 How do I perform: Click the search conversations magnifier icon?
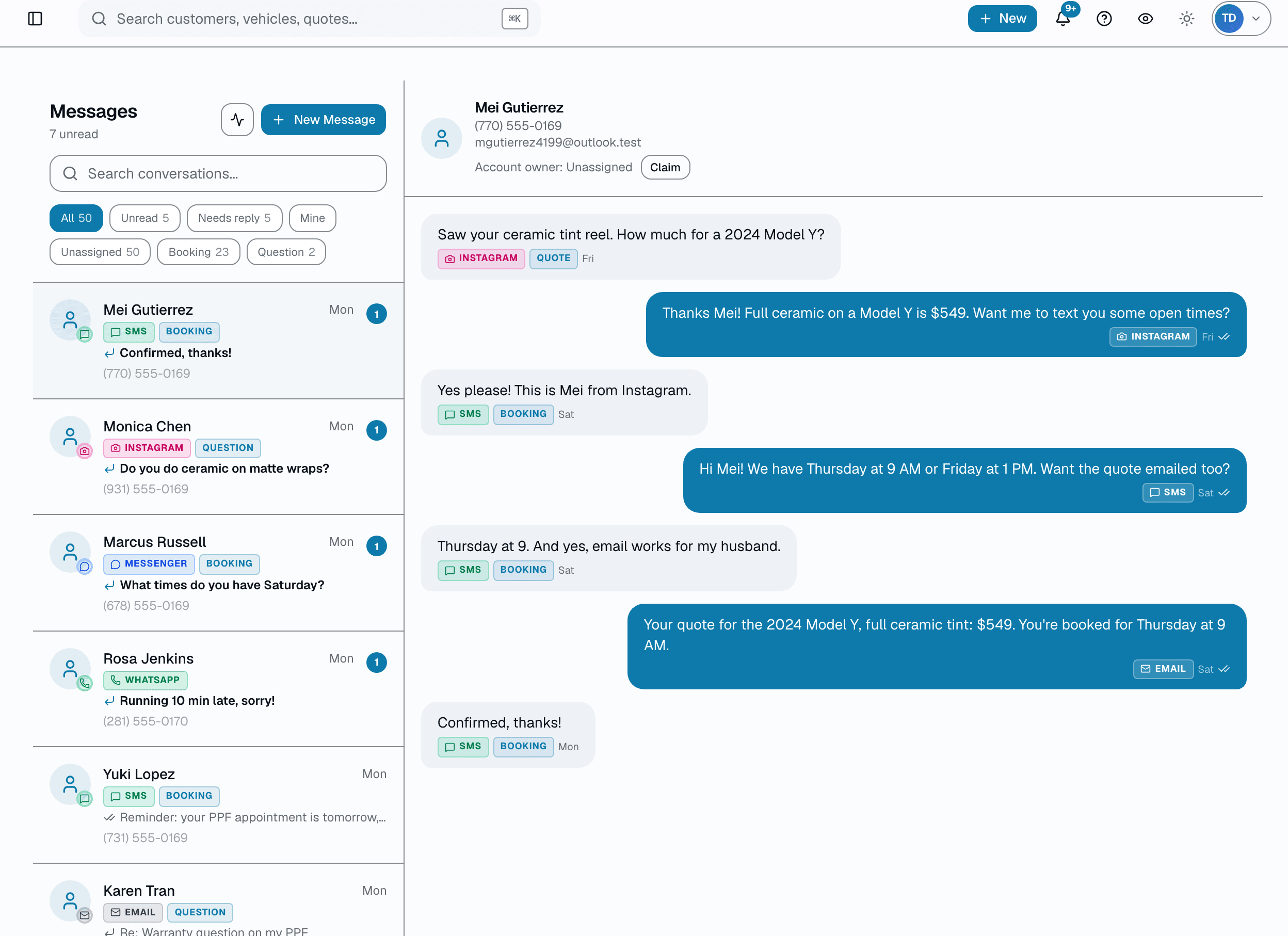70,173
